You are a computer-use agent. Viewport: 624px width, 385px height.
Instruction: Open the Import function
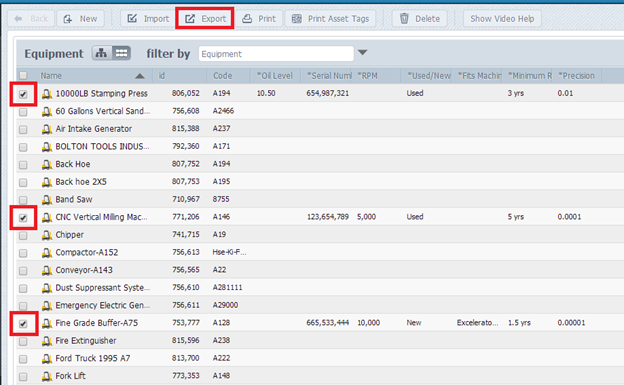tap(148, 19)
